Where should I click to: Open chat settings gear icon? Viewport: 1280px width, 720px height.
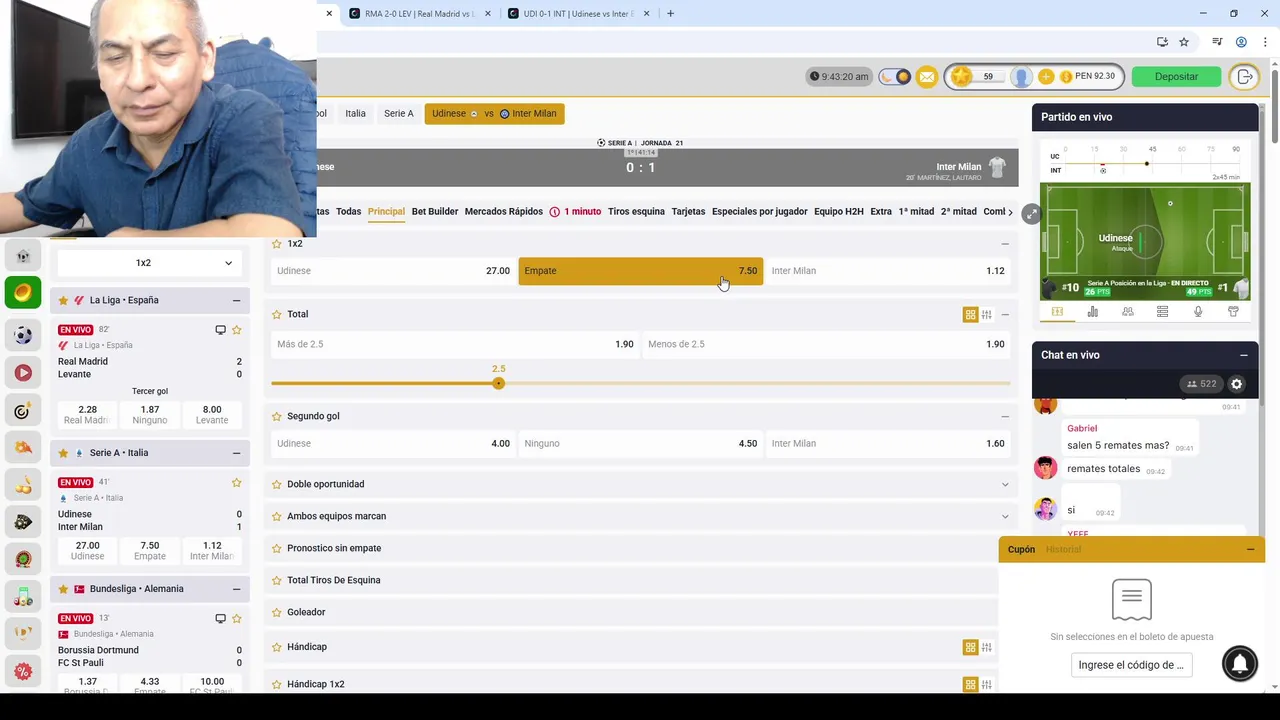(x=1237, y=384)
